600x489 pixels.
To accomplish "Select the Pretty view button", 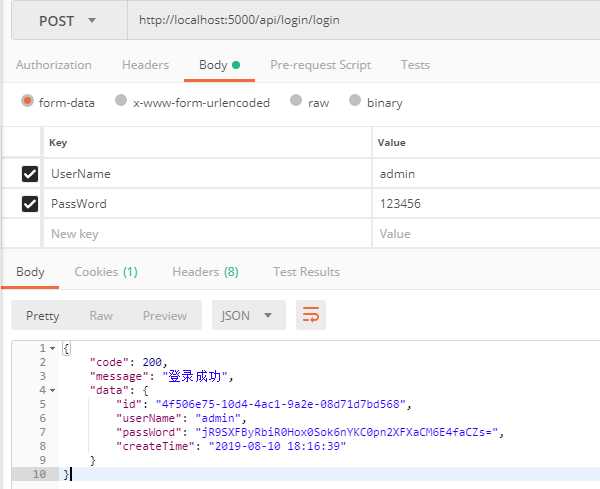I will pos(42,316).
